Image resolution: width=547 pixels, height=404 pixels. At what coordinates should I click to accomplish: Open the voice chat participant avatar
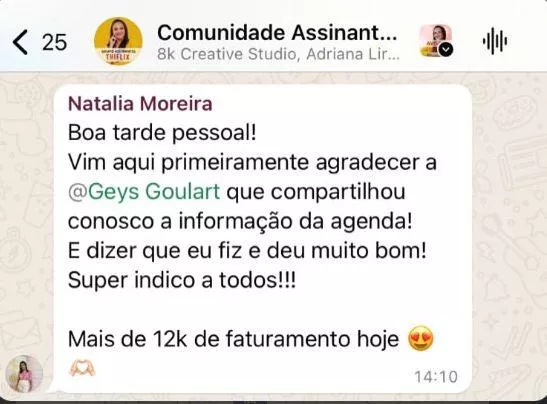(x=435, y=40)
